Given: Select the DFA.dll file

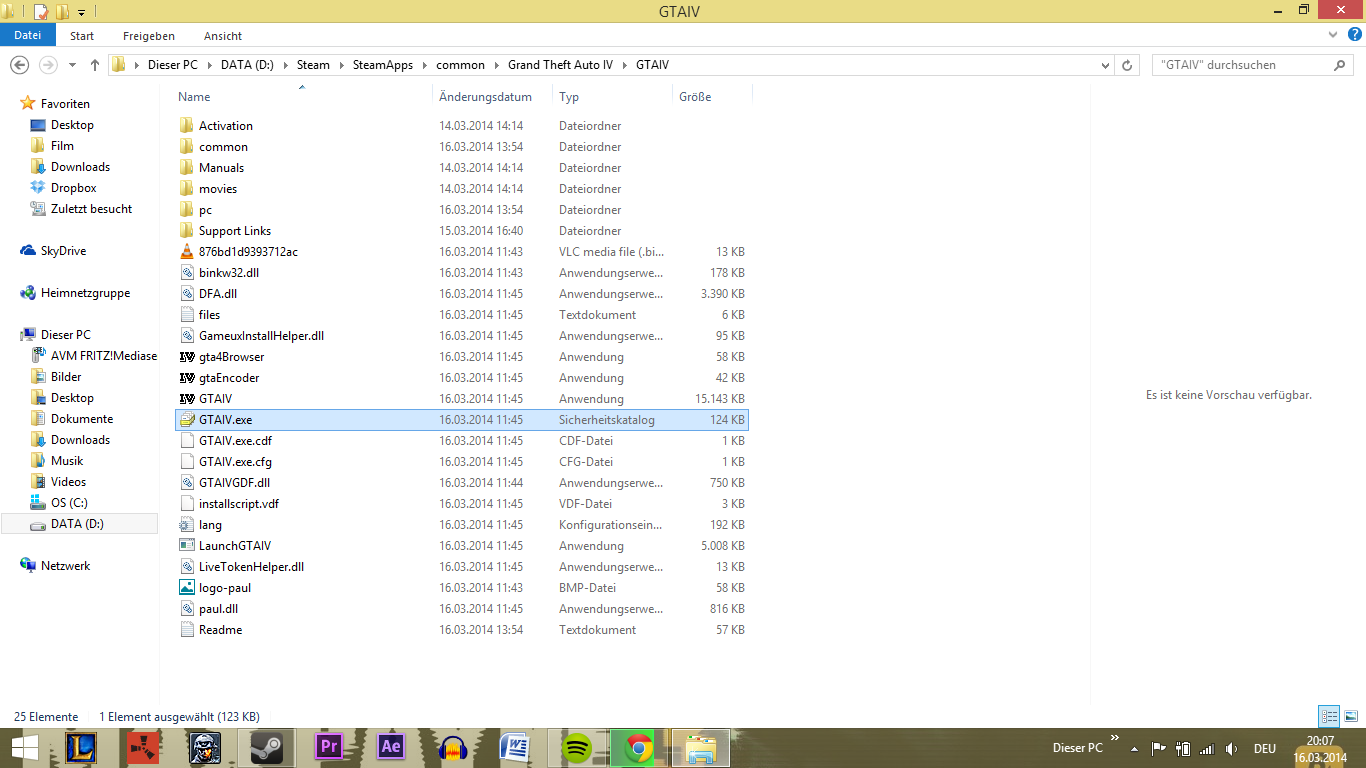Looking at the screenshot, I should tap(218, 294).
